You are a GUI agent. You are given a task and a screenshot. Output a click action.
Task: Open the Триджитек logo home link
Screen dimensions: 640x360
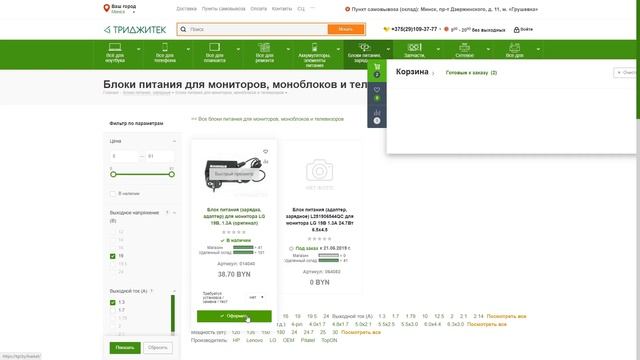coord(135,29)
